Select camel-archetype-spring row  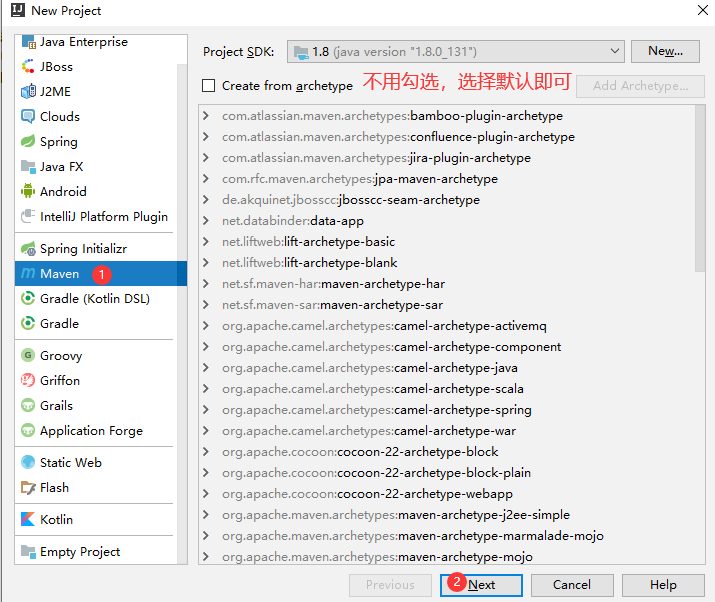(x=447, y=410)
